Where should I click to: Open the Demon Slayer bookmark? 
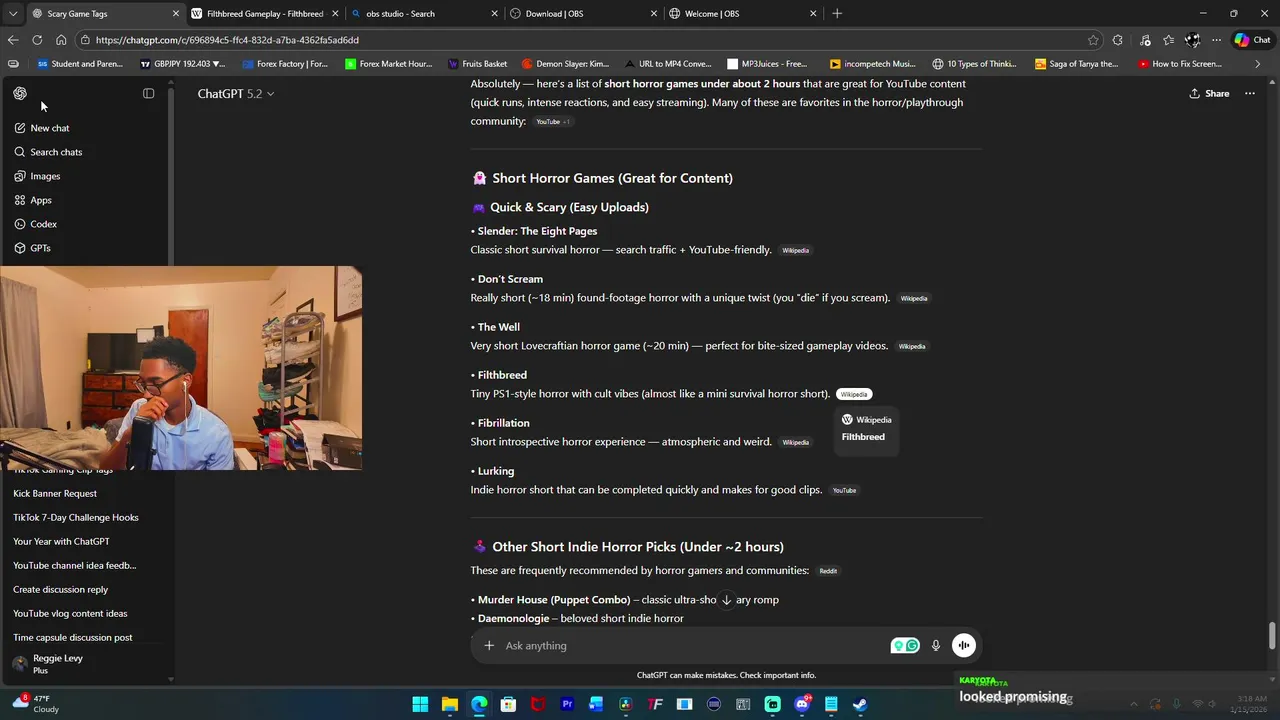(x=566, y=64)
